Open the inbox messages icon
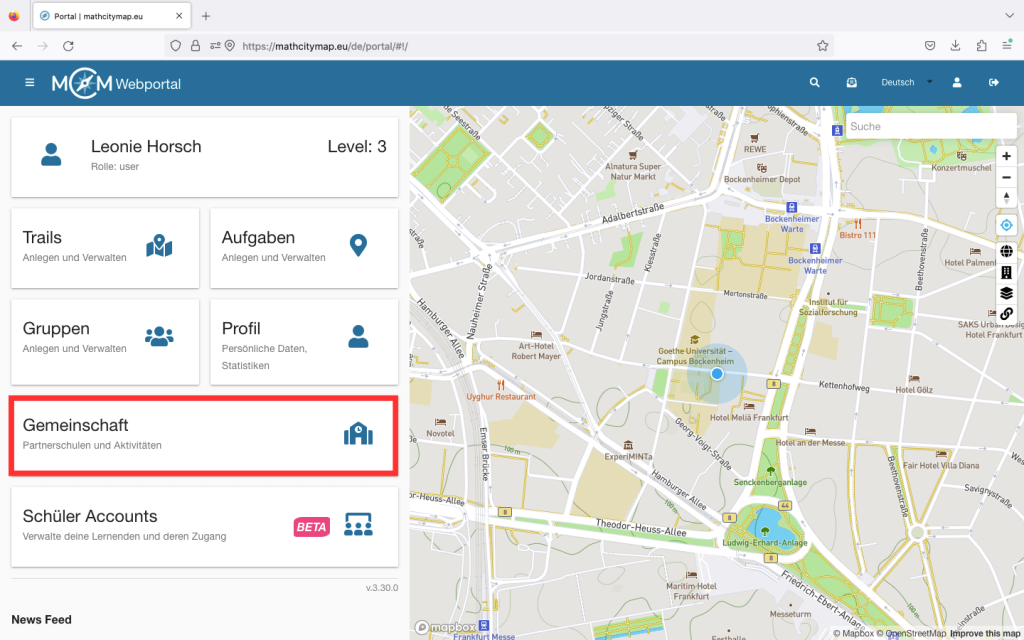The image size is (1024, 640). pyautogui.click(x=851, y=83)
